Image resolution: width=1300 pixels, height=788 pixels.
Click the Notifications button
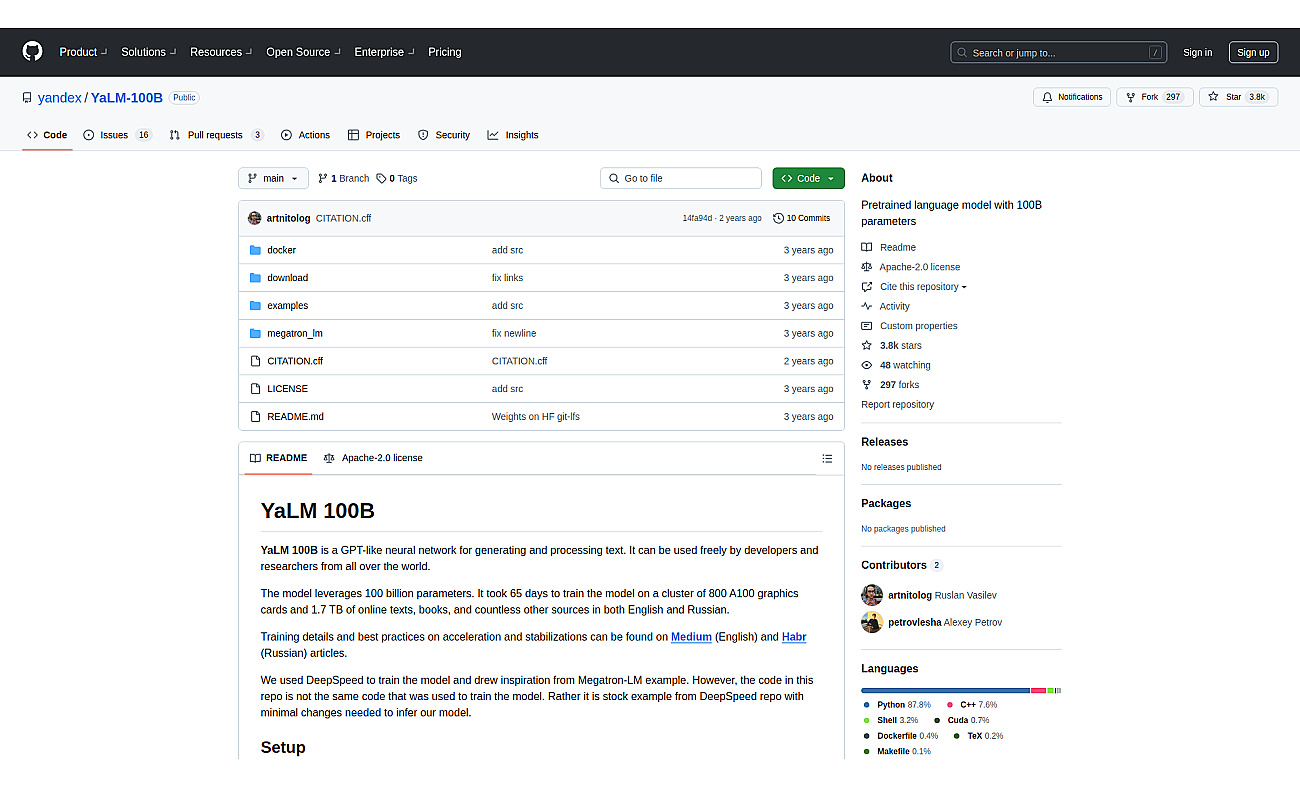tap(1072, 97)
